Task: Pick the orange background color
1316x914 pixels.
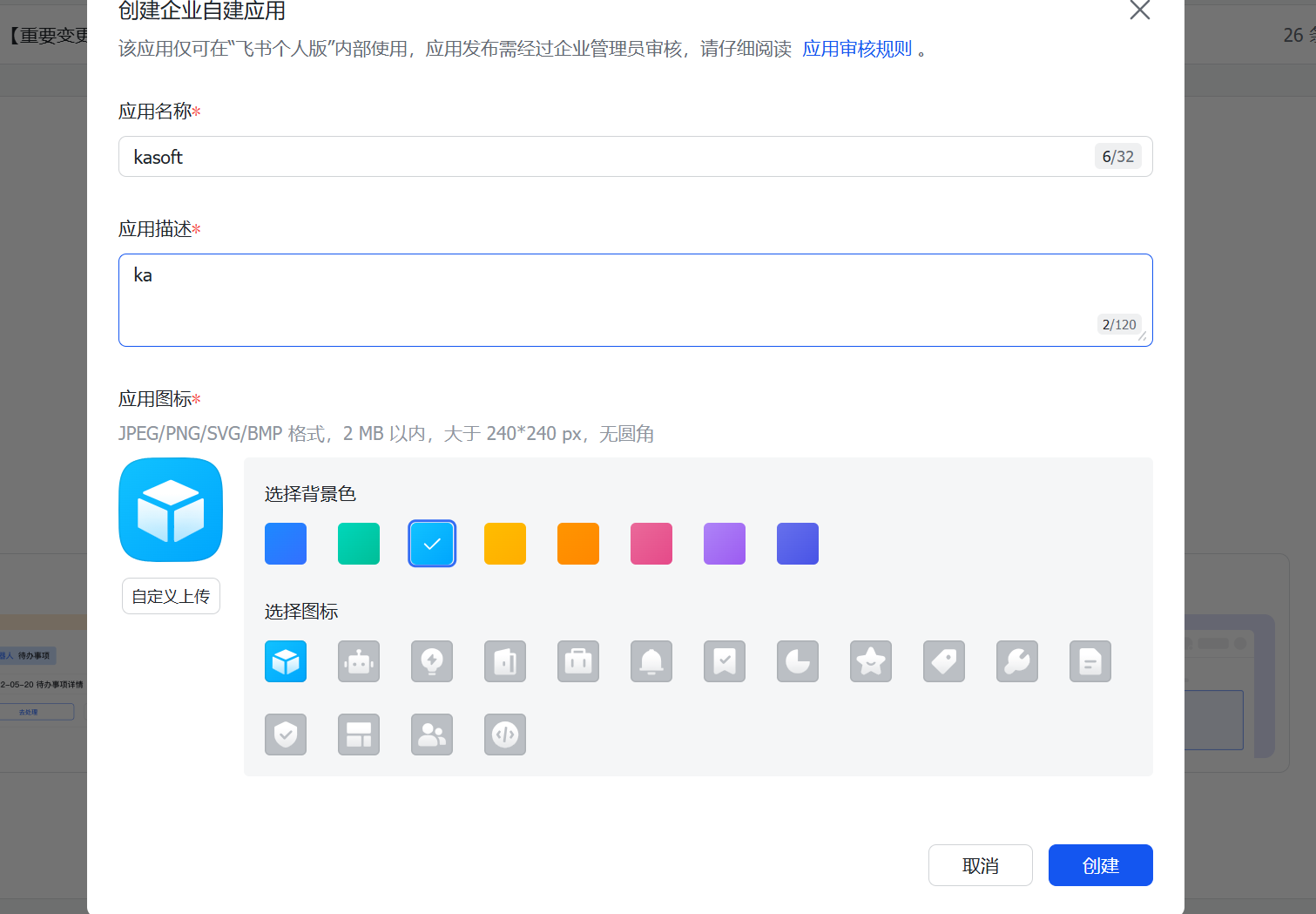Action: tap(578, 544)
